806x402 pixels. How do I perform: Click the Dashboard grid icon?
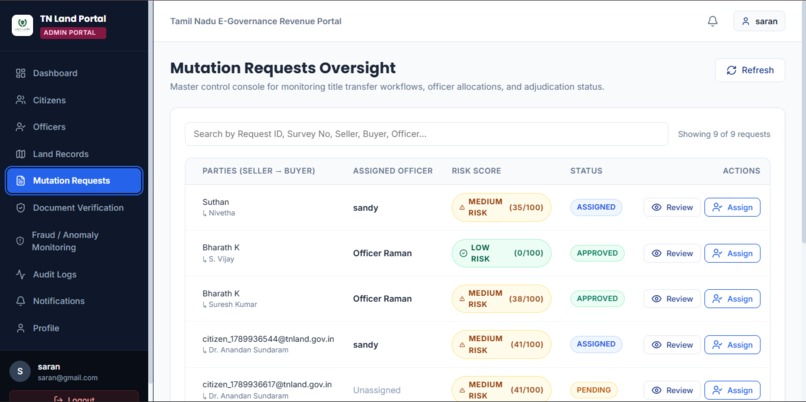tap(21, 73)
